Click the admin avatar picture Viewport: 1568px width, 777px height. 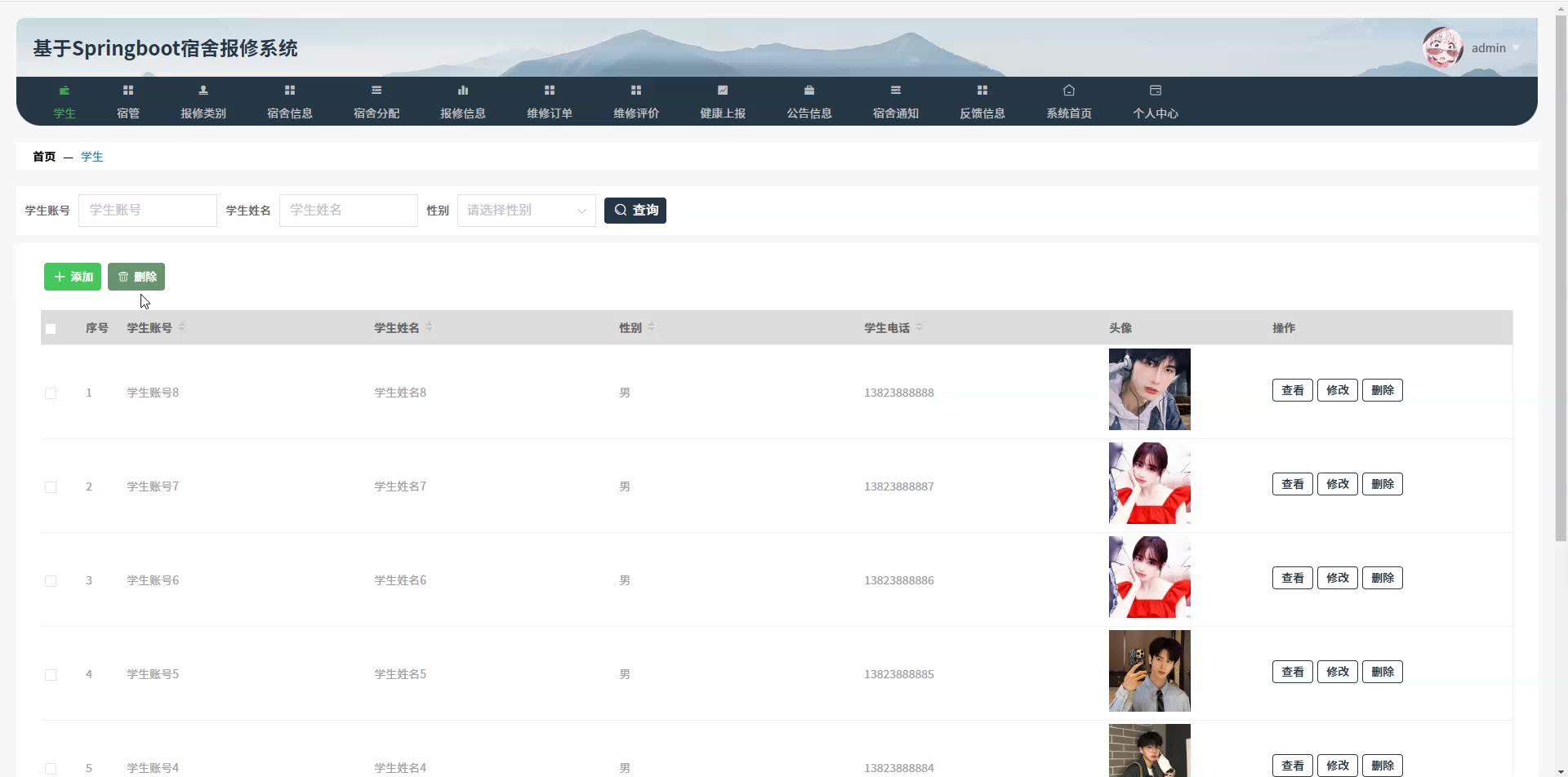1443,47
